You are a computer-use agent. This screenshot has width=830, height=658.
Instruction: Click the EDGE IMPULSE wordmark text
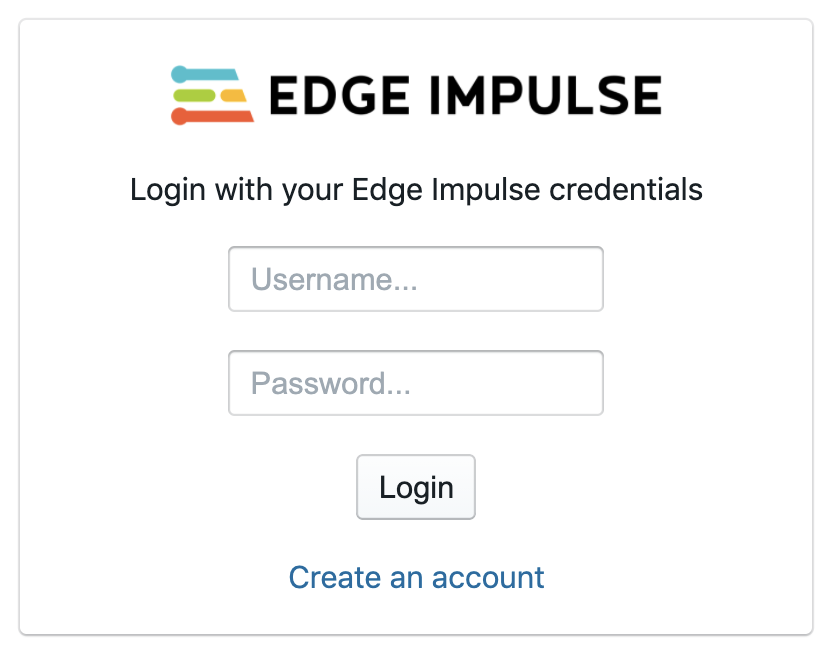coord(465,95)
